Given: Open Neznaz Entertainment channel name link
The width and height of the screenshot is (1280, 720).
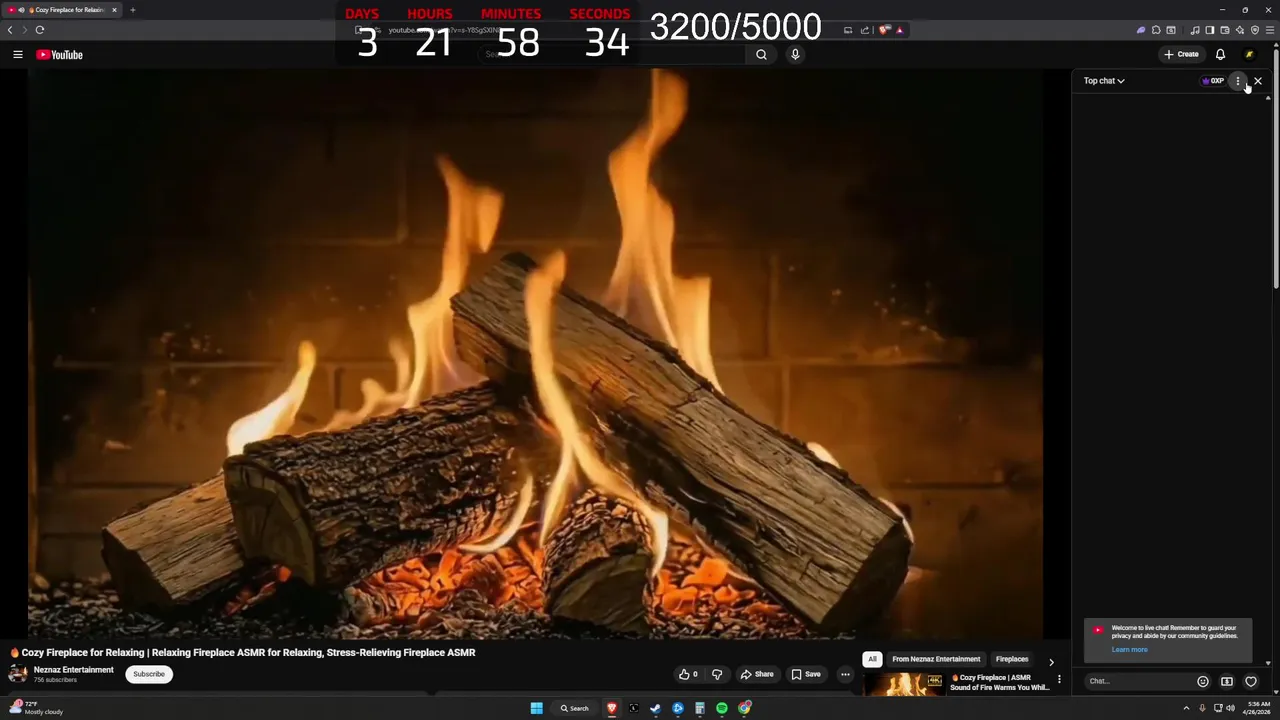Looking at the screenshot, I should 74,670.
